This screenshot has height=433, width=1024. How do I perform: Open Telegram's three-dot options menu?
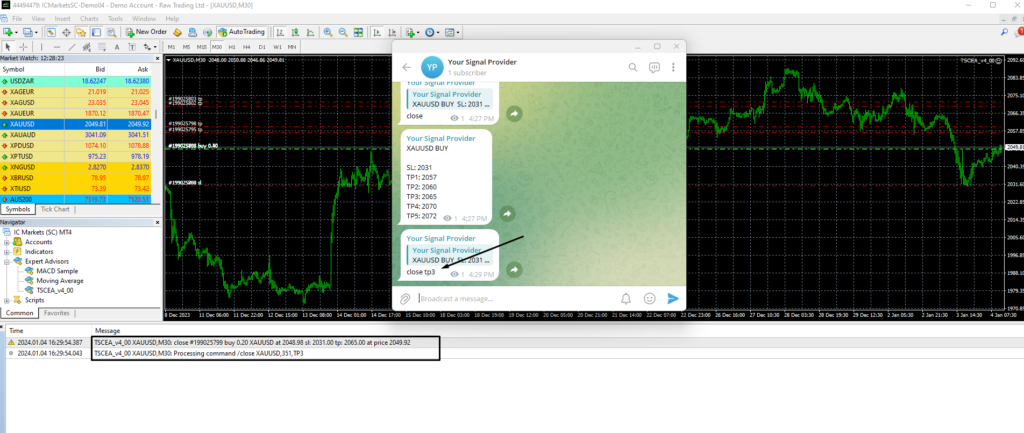[675, 67]
